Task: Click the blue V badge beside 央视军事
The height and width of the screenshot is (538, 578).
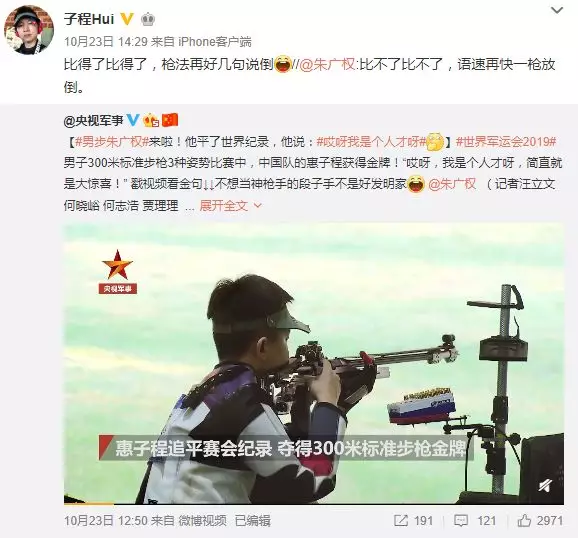Action: click(133, 120)
